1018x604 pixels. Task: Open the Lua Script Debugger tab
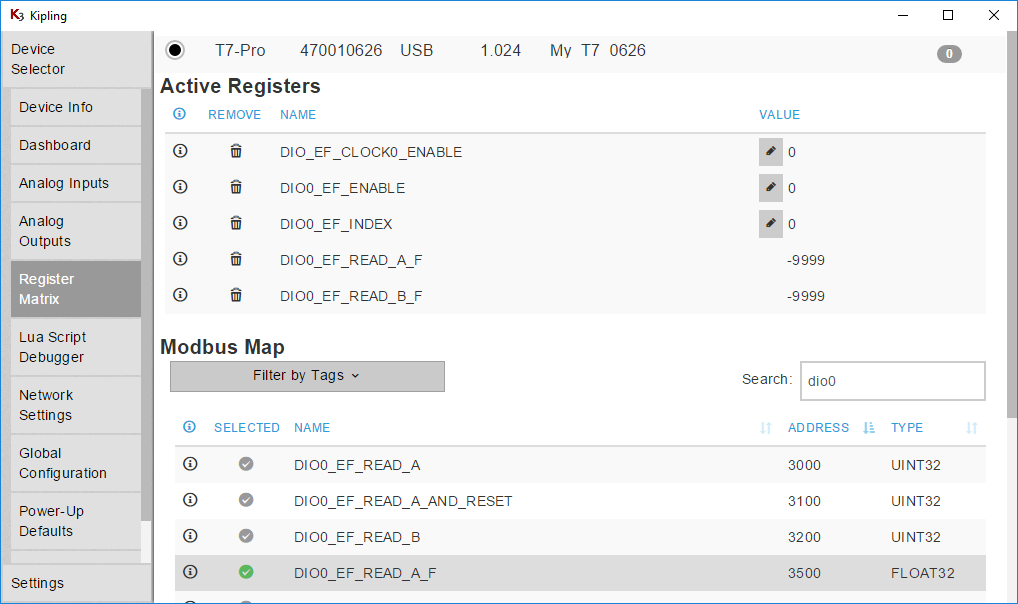75,347
